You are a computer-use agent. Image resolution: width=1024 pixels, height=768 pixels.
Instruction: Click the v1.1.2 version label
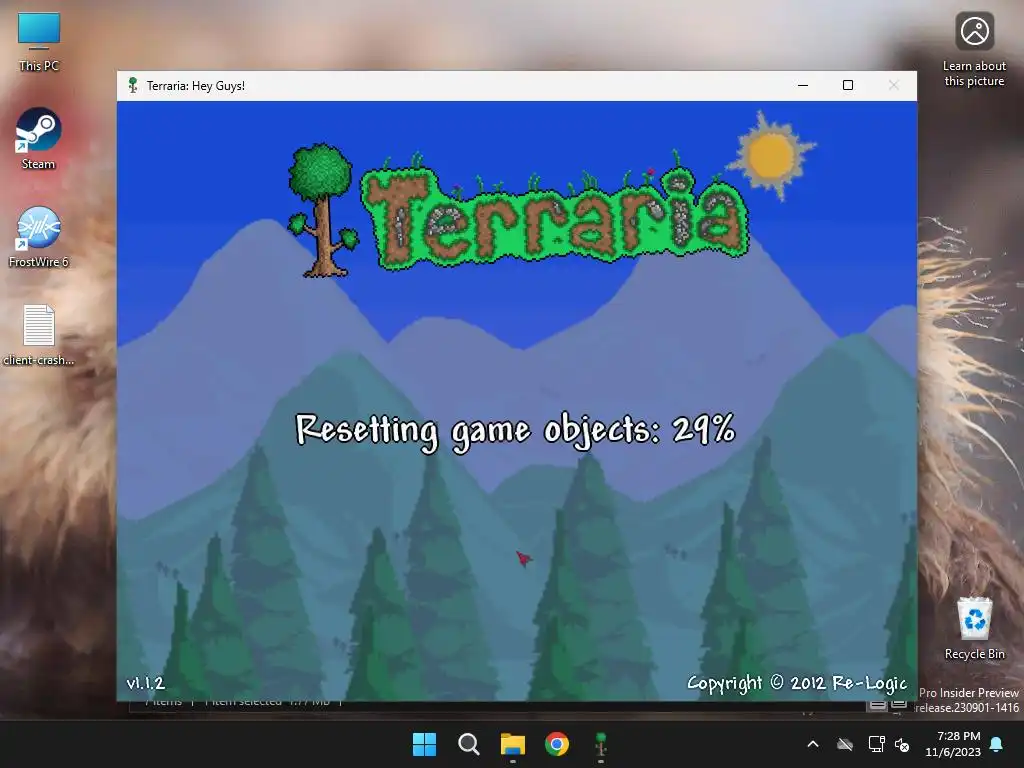pos(145,683)
